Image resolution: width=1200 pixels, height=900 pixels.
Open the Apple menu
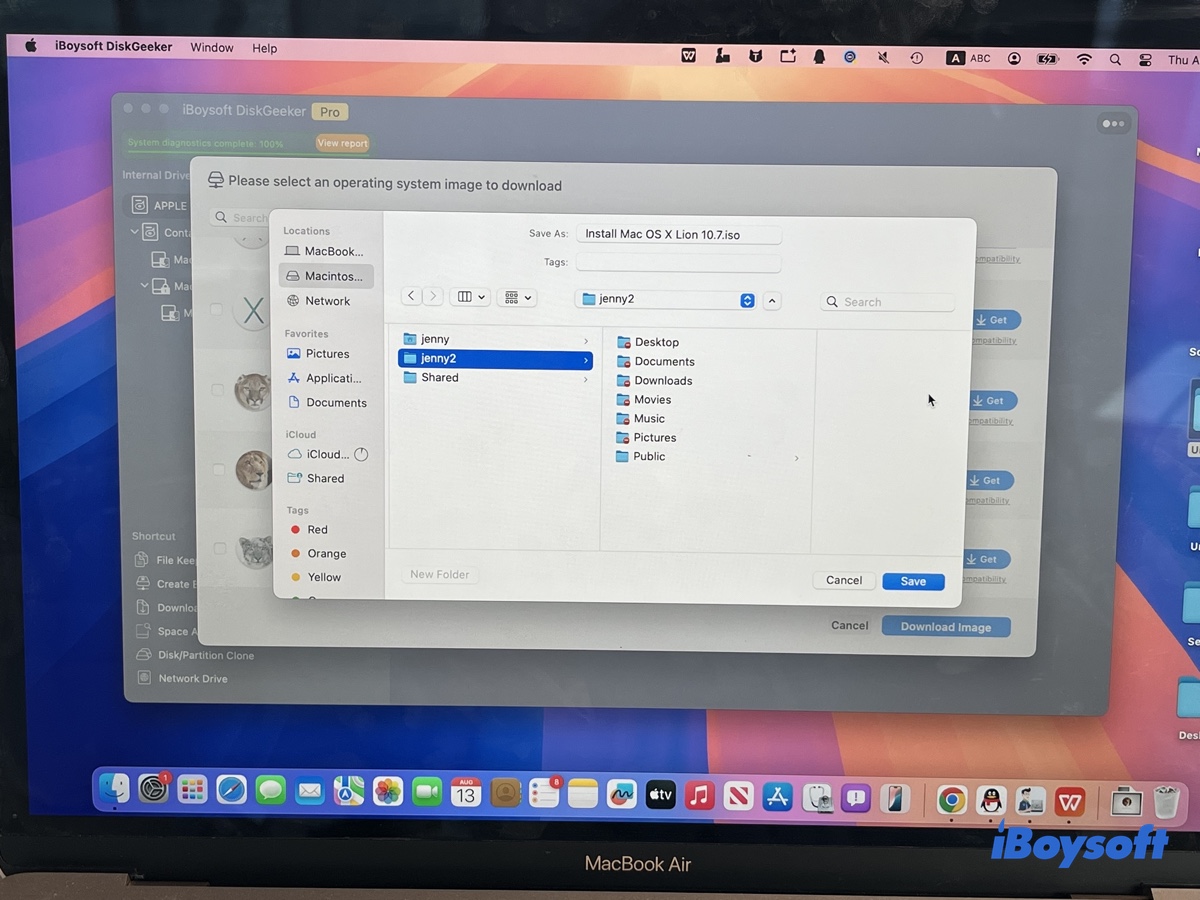coord(31,45)
